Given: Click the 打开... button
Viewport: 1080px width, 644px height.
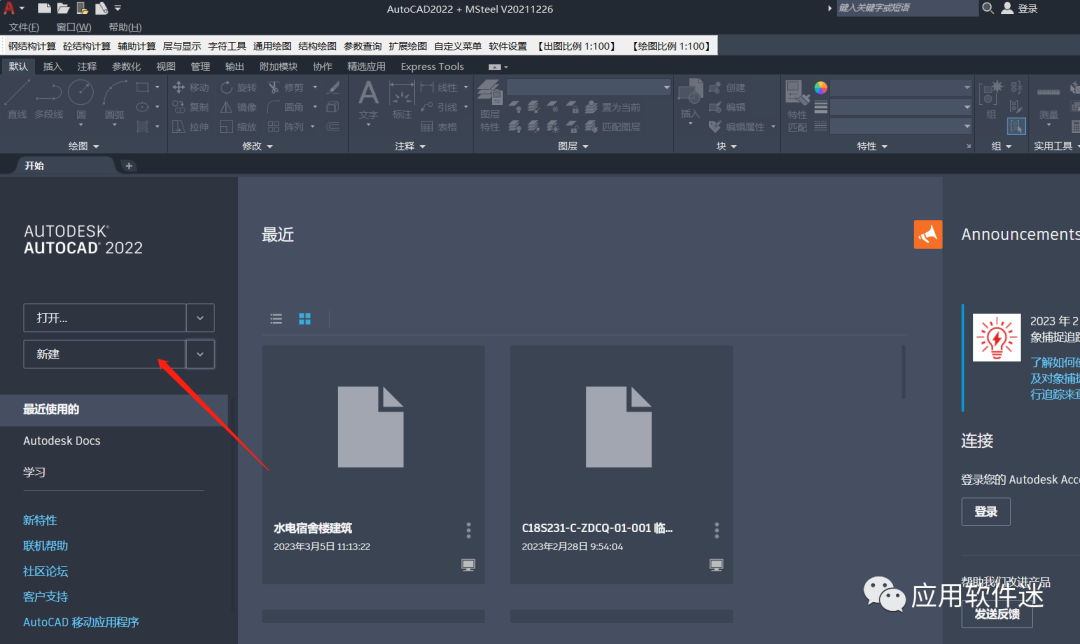Looking at the screenshot, I should point(105,318).
